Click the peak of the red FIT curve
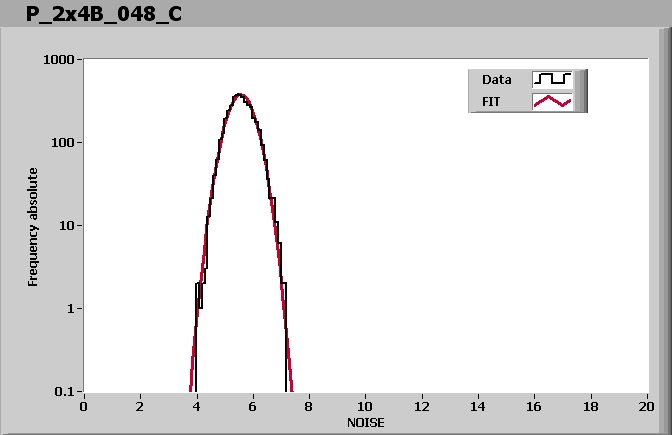 (x=240, y=95)
